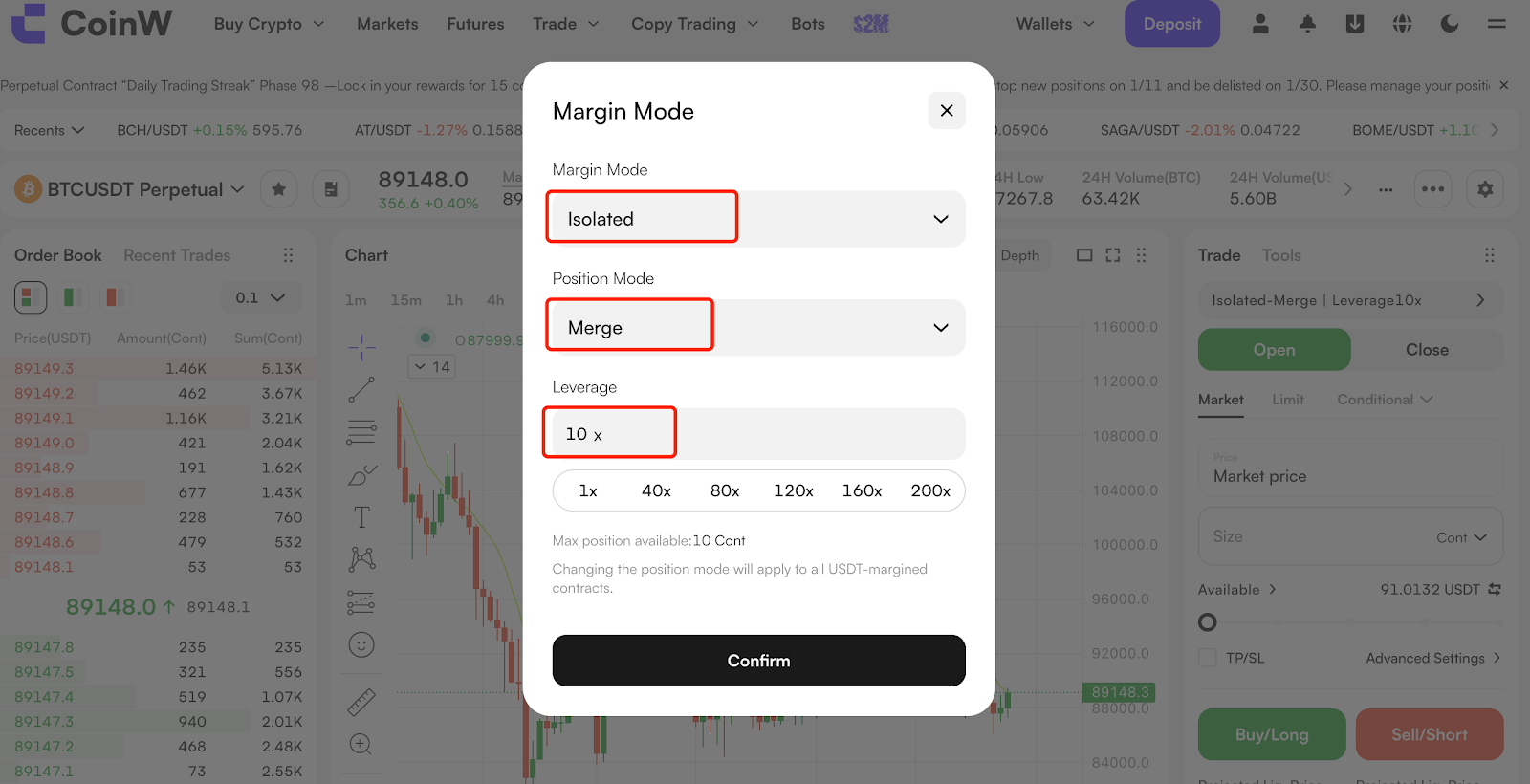Favorite BTCUSDT with the star icon
The image size is (1530, 784).
click(x=278, y=189)
